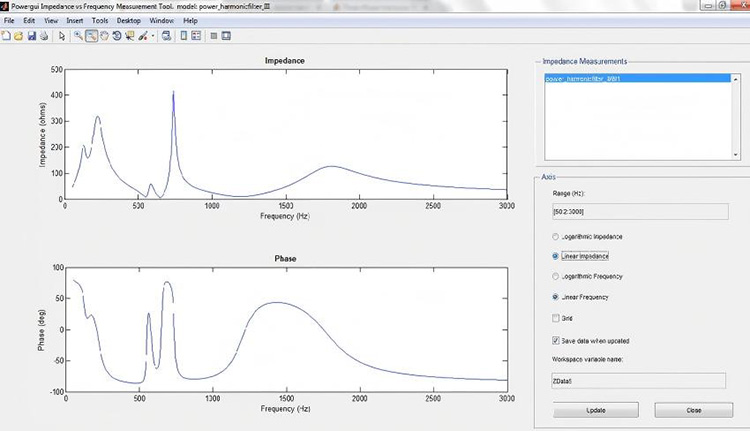Click the Print Figure icon

pos(44,36)
